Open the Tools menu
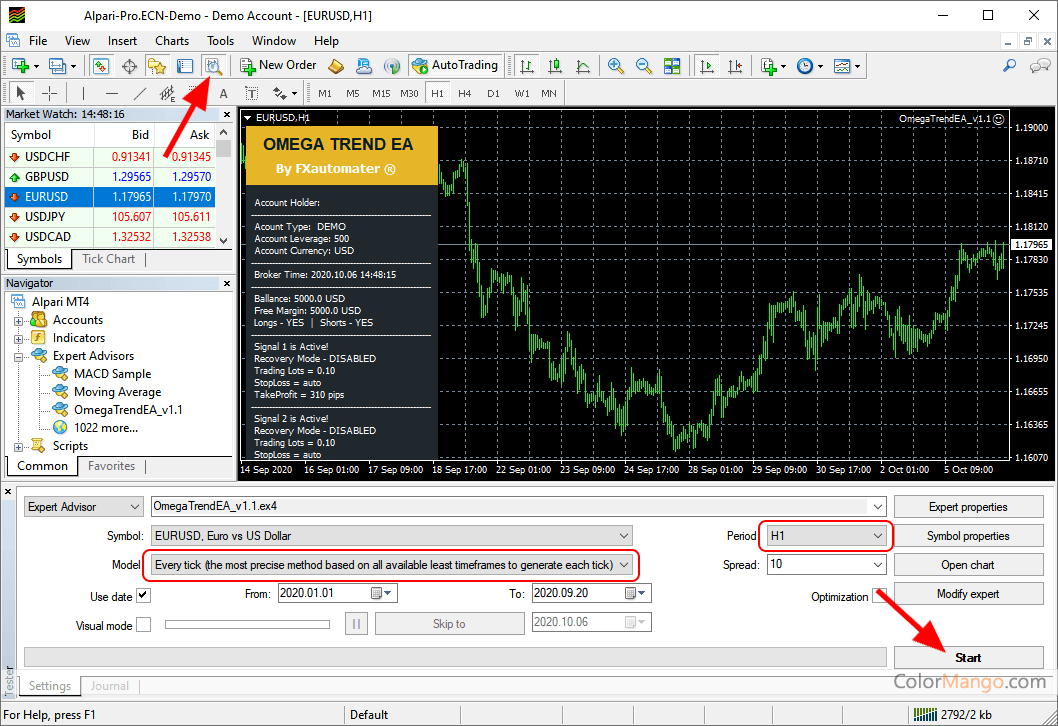 [221, 41]
